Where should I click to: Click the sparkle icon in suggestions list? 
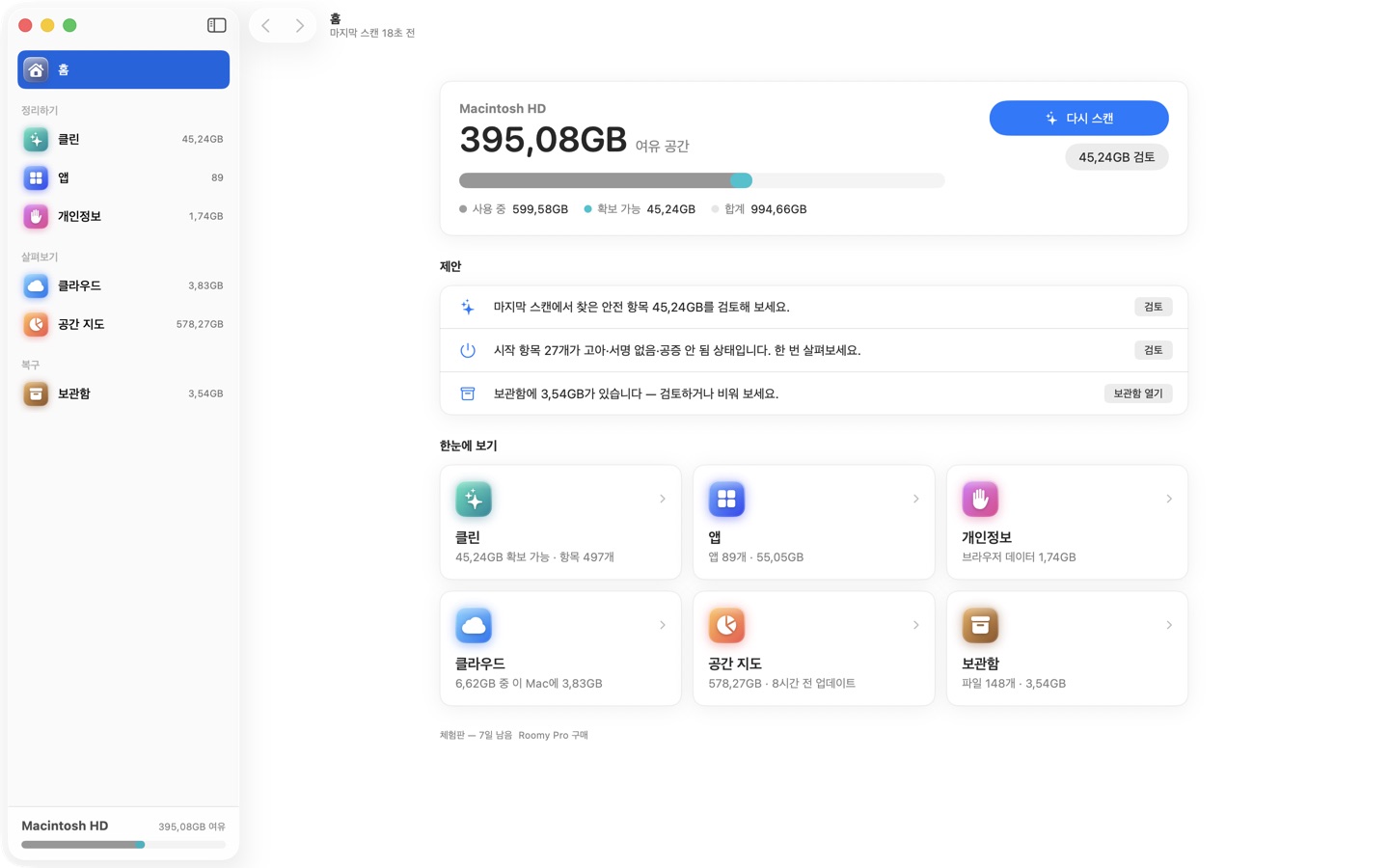pyautogui.click(x=468, y=307)
